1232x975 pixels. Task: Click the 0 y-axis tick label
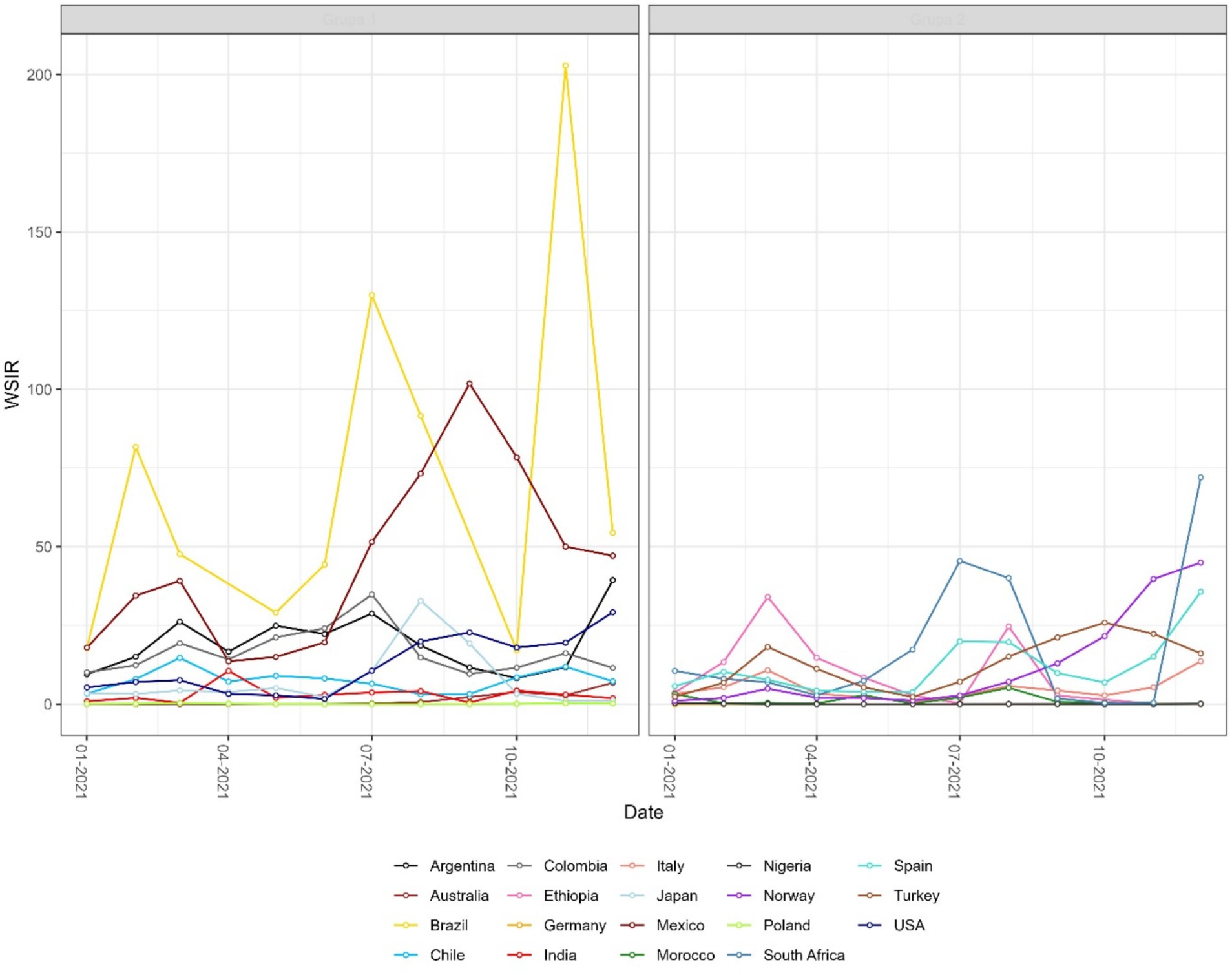(x=47, y=704)
